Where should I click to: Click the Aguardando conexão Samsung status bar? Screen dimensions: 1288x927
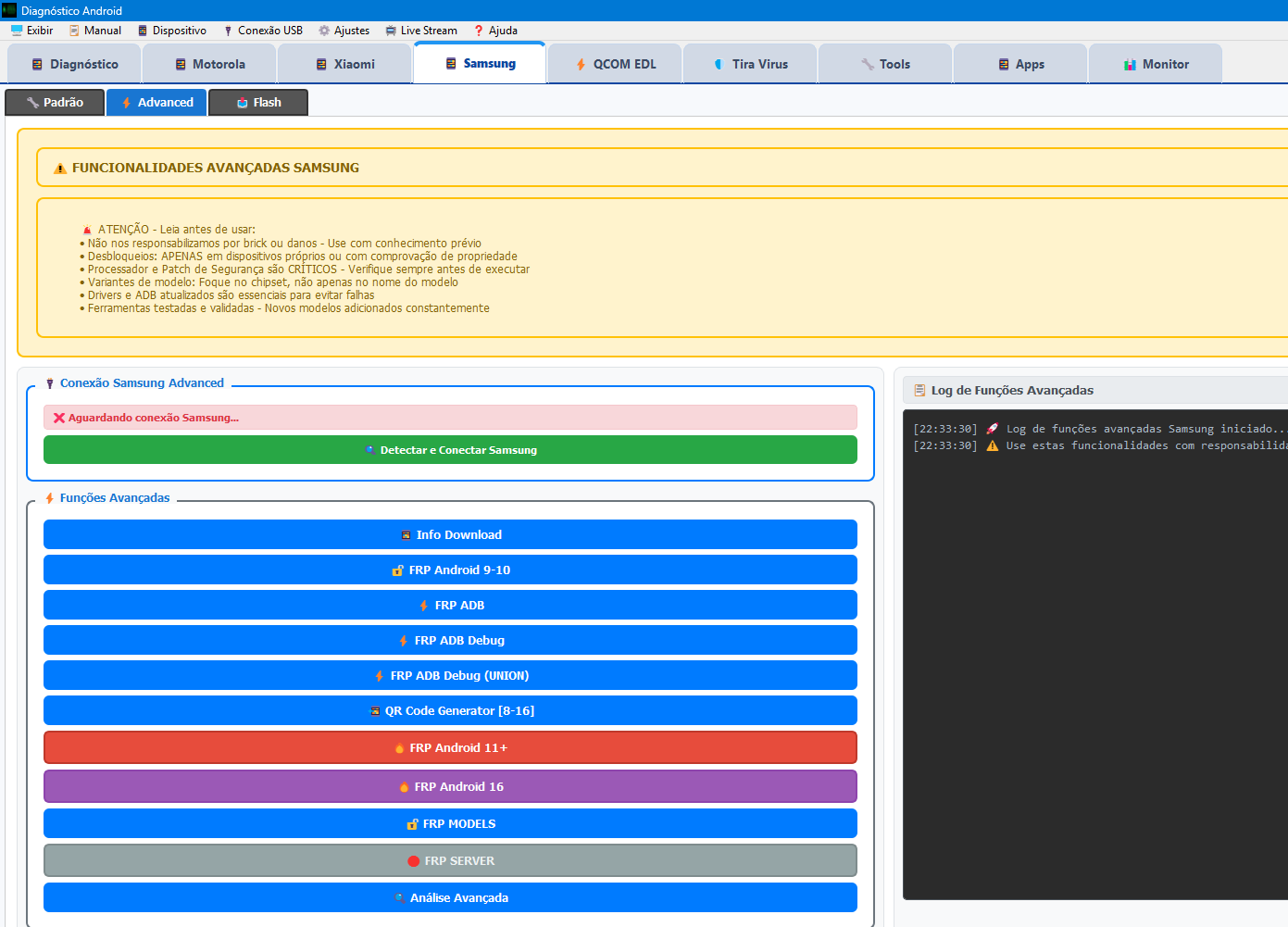coord(450,418)
